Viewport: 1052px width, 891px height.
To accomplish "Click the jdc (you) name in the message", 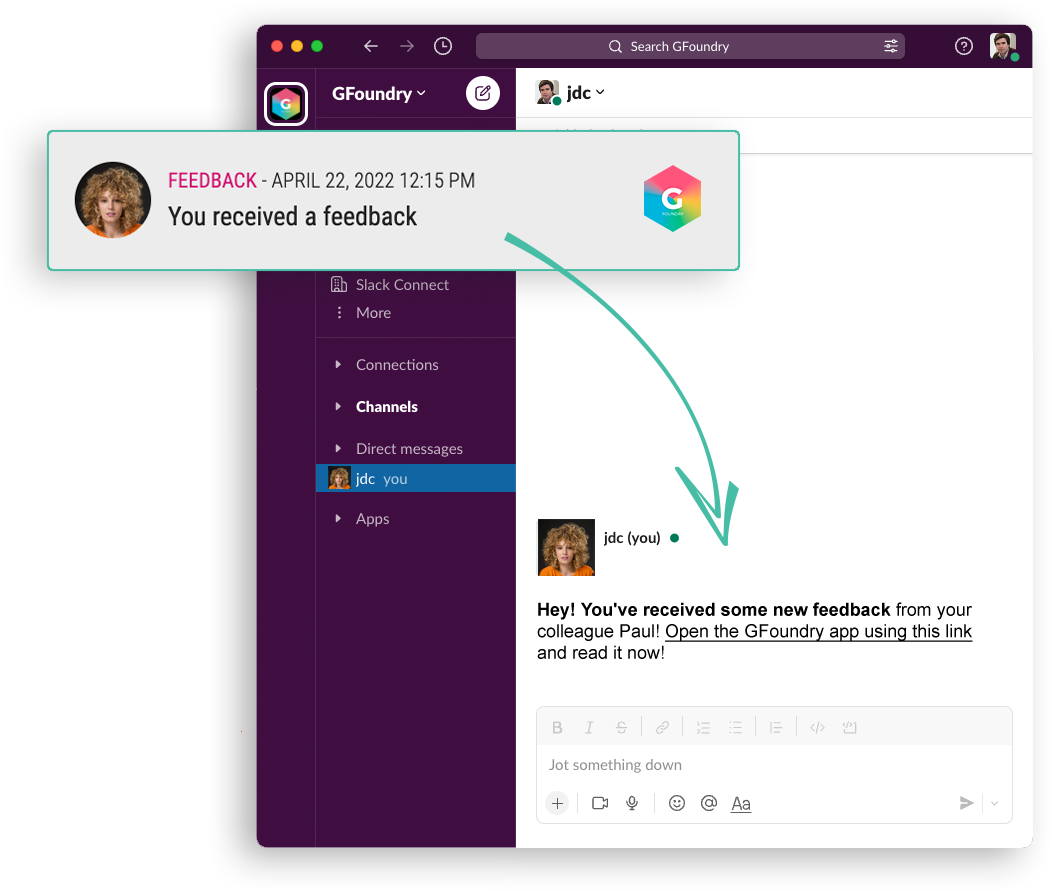I will [x=632, y=537].
